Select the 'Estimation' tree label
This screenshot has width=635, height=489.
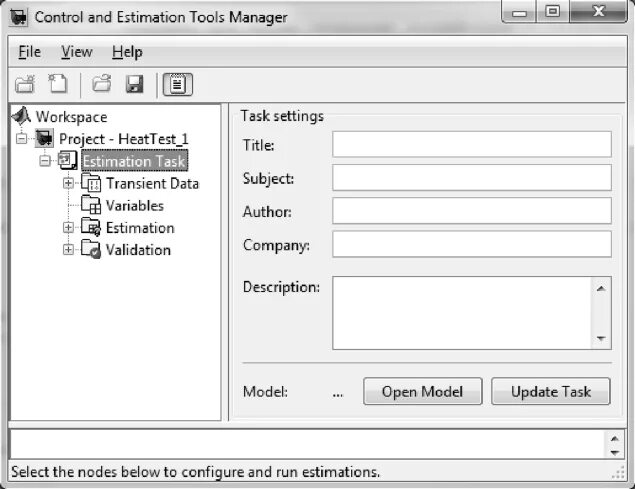(x=140, y=228)
